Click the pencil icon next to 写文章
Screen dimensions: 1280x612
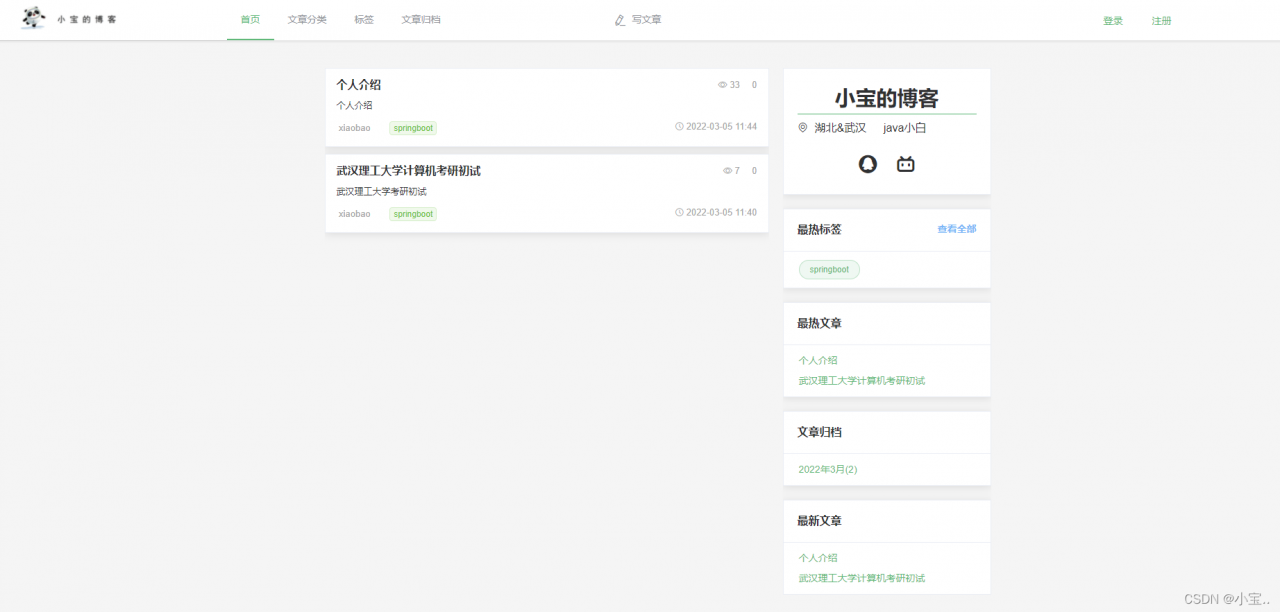point(619,19)
